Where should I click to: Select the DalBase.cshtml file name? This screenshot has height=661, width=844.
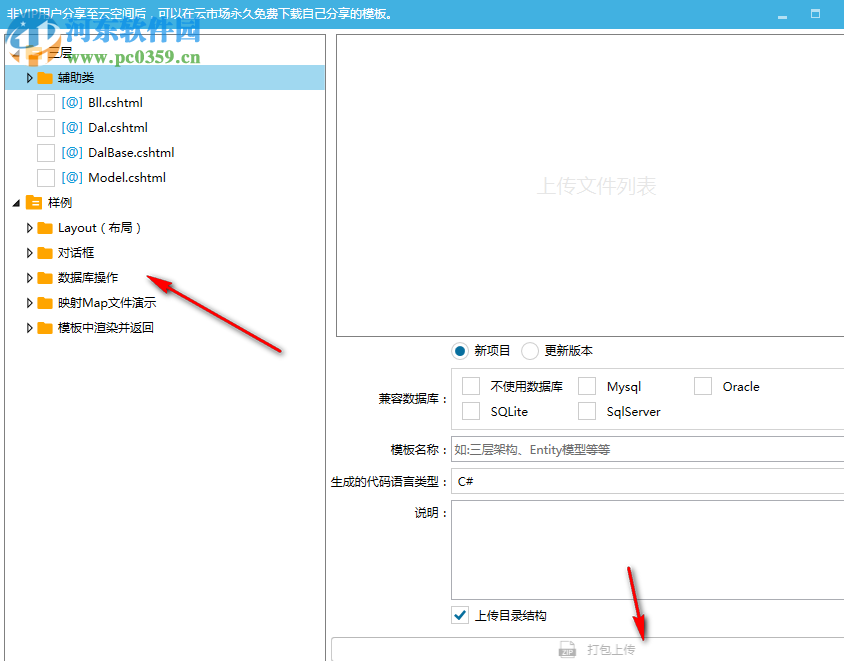(x=131, y=153)
